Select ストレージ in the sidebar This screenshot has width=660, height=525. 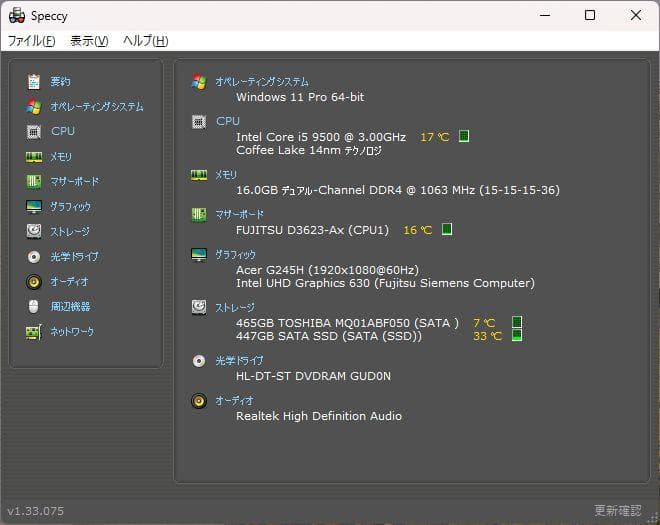point(70,232)
